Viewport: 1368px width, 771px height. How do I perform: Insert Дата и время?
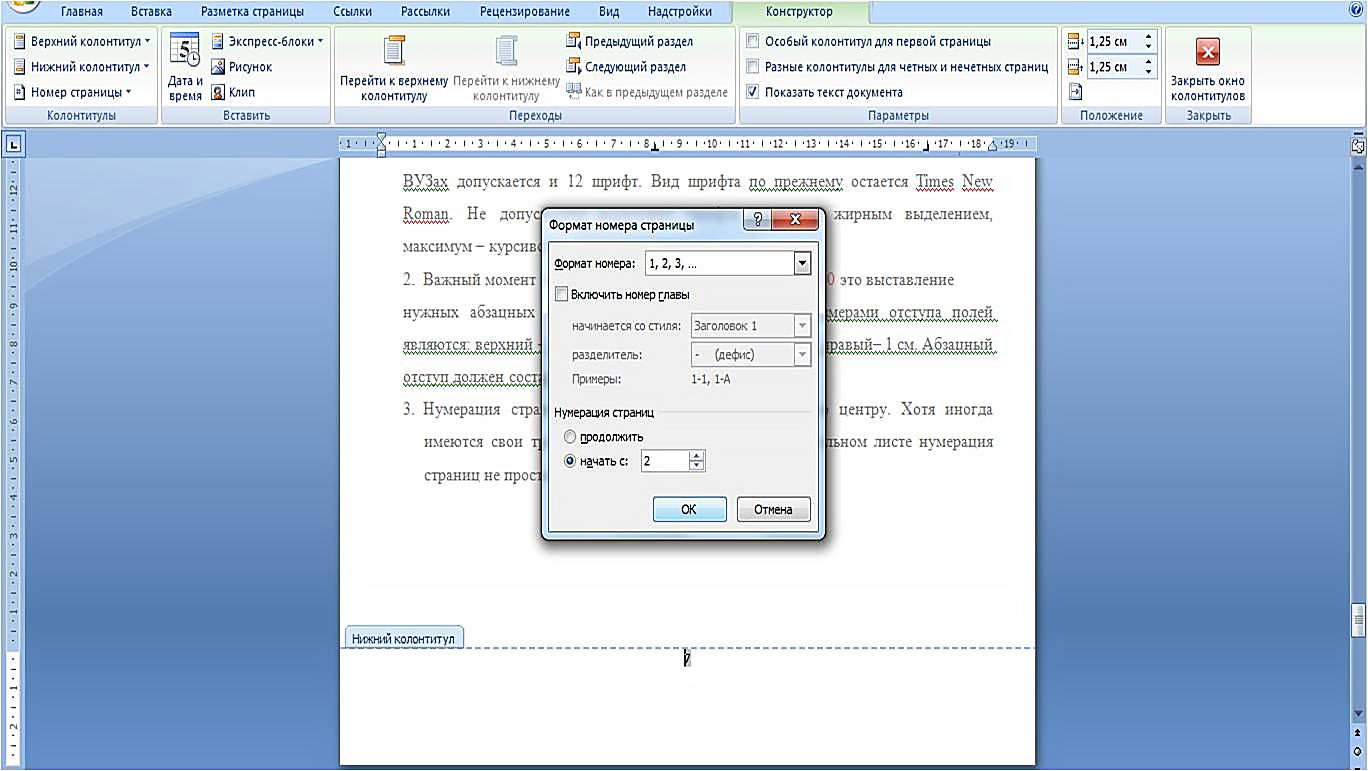coord(185,67)
